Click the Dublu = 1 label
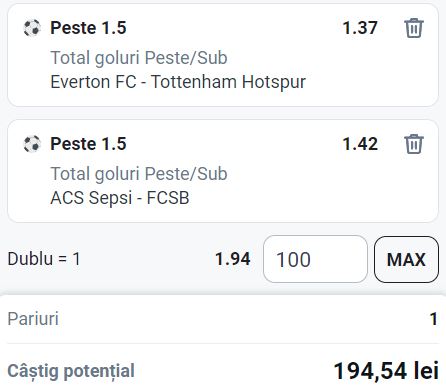 point(44,259)
